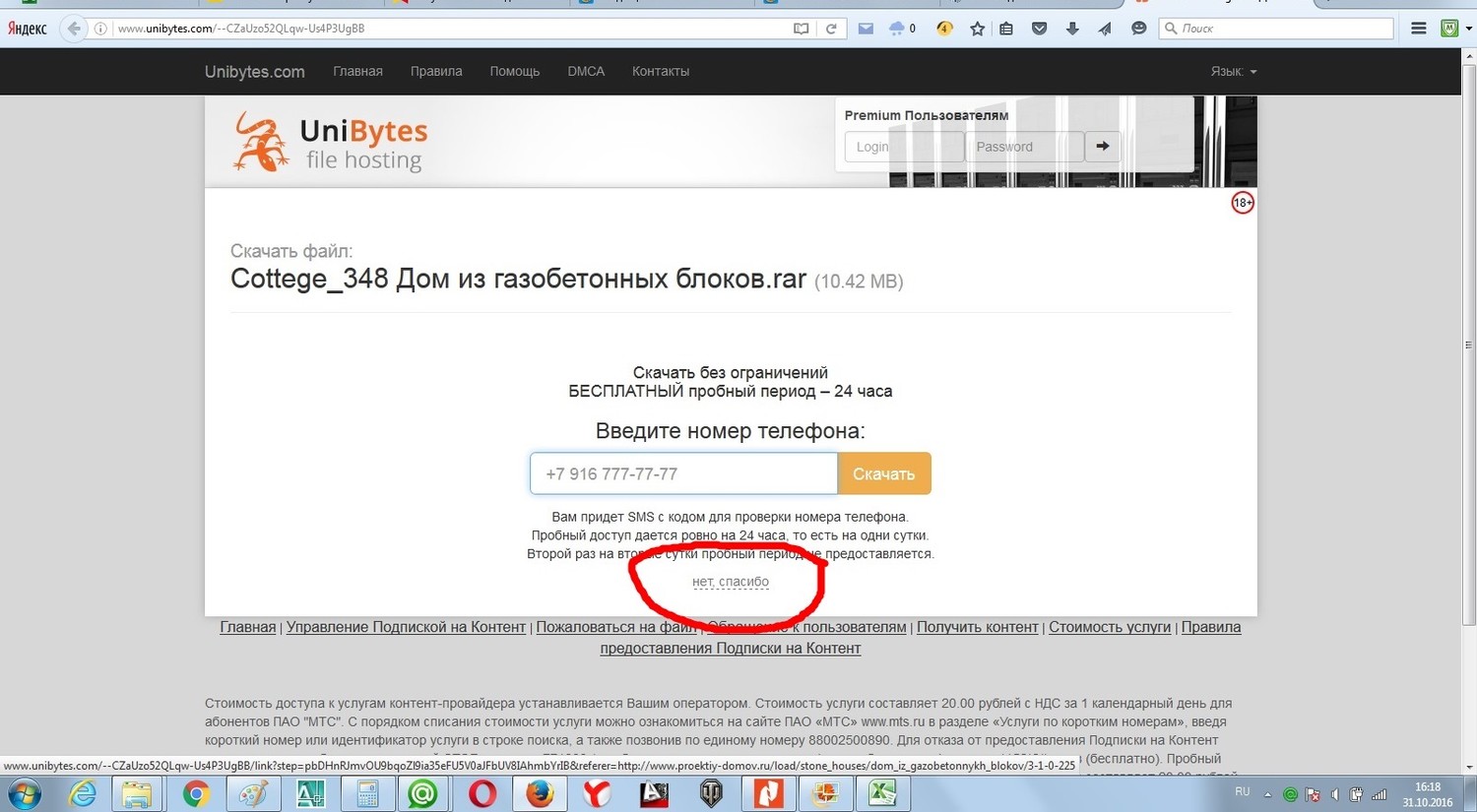Reload the page with refresh icon

click(831, 29)
